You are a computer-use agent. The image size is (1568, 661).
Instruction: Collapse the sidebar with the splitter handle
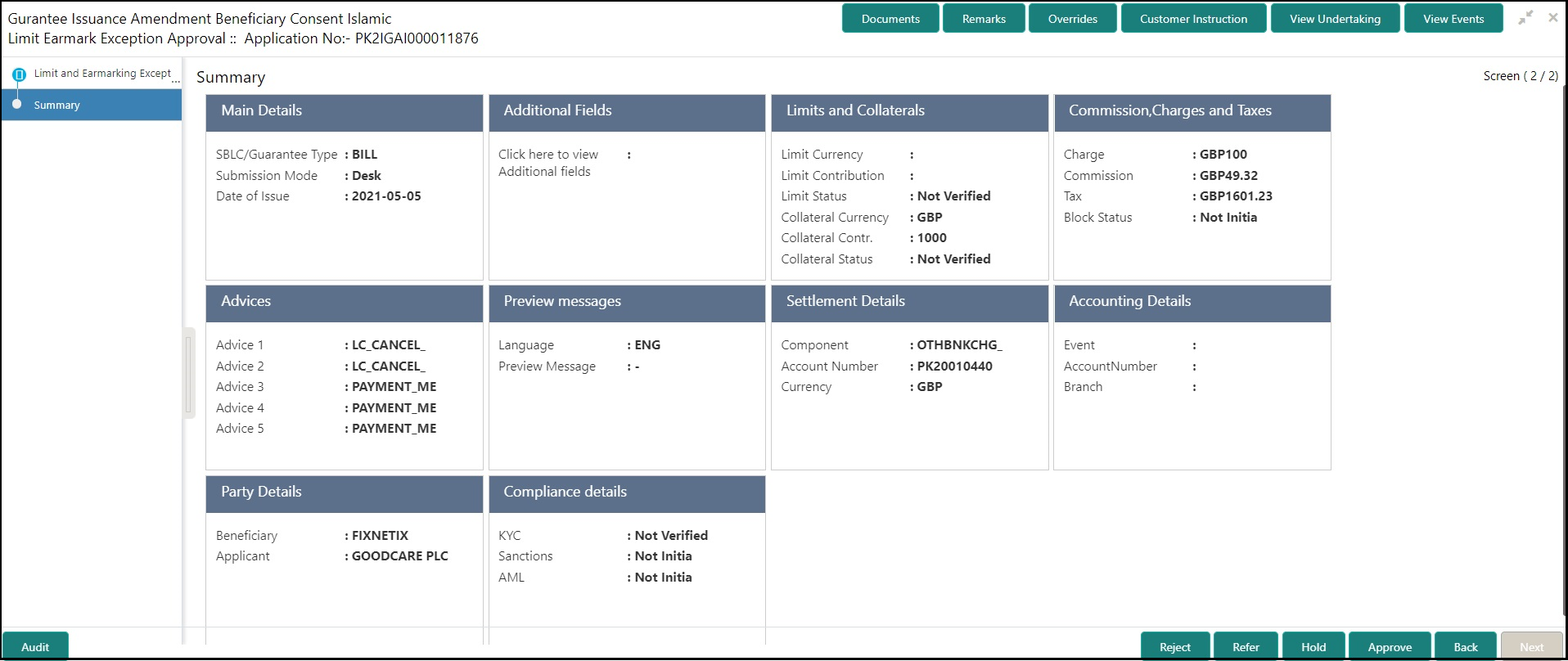tap(189, 373)
